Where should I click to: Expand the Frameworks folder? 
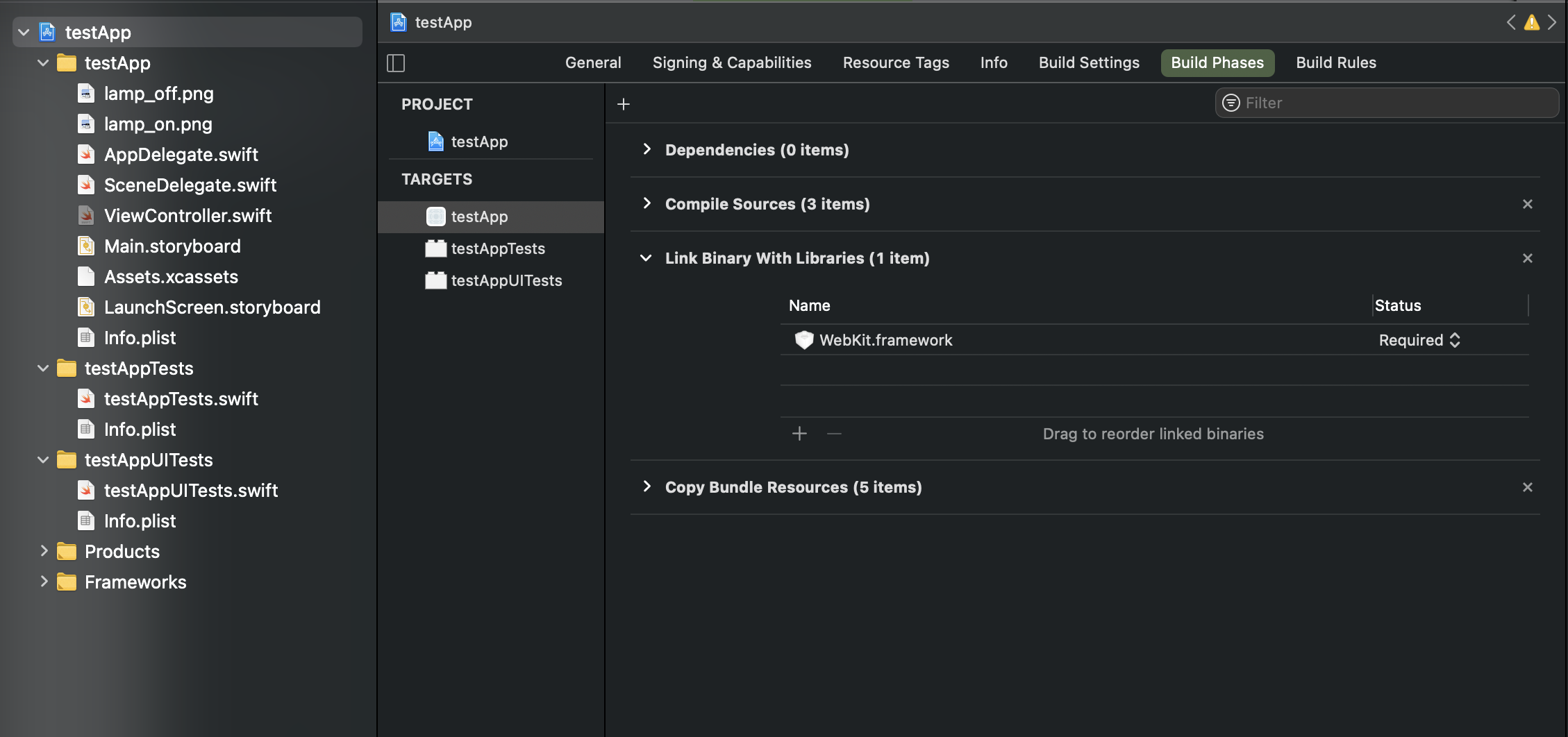coord(44,582)
